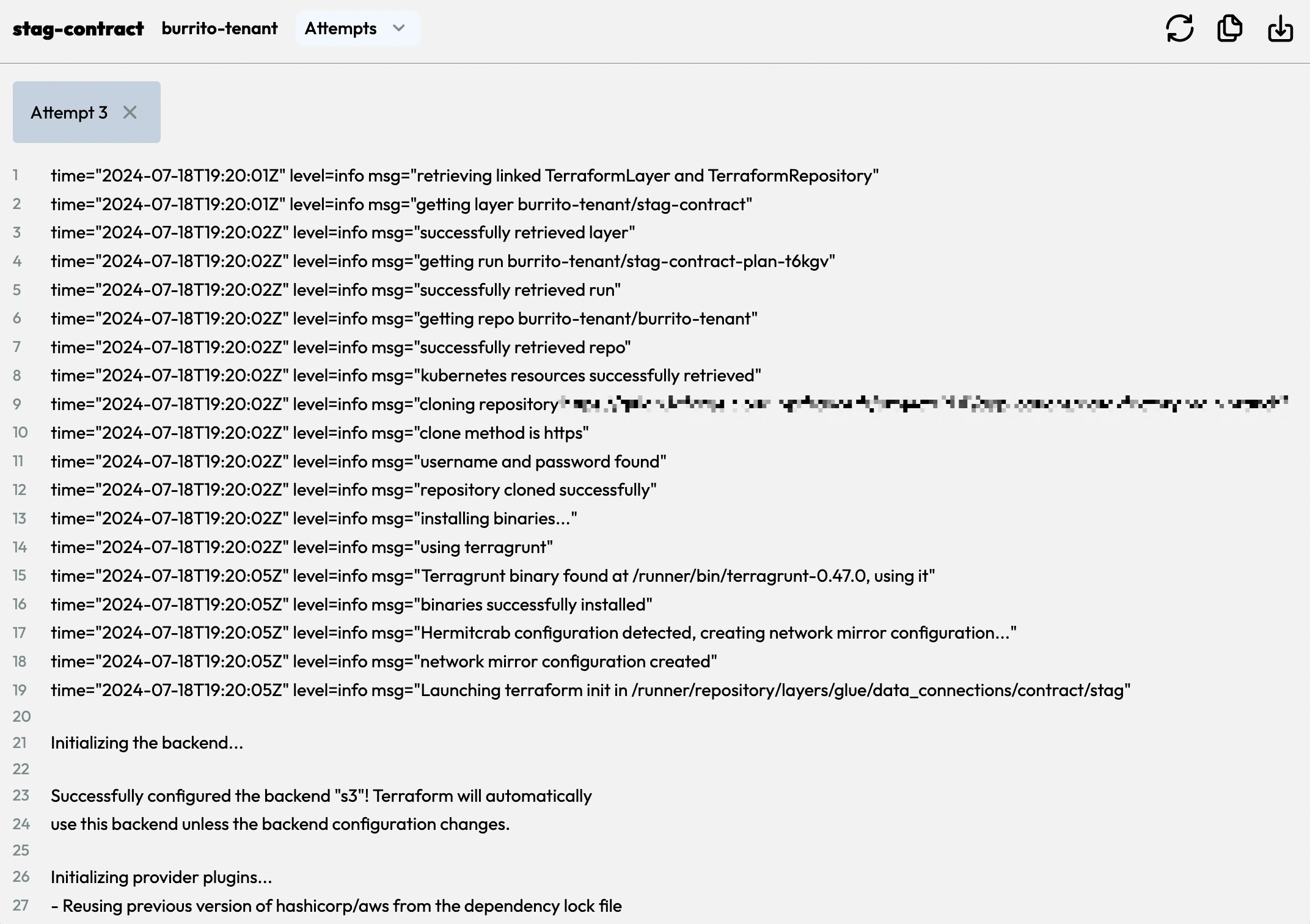Image resolution: width=1310 pixels, height=924 pixels.
Task: Click the stag-contract layer title
Action: (x=78, y=28)
